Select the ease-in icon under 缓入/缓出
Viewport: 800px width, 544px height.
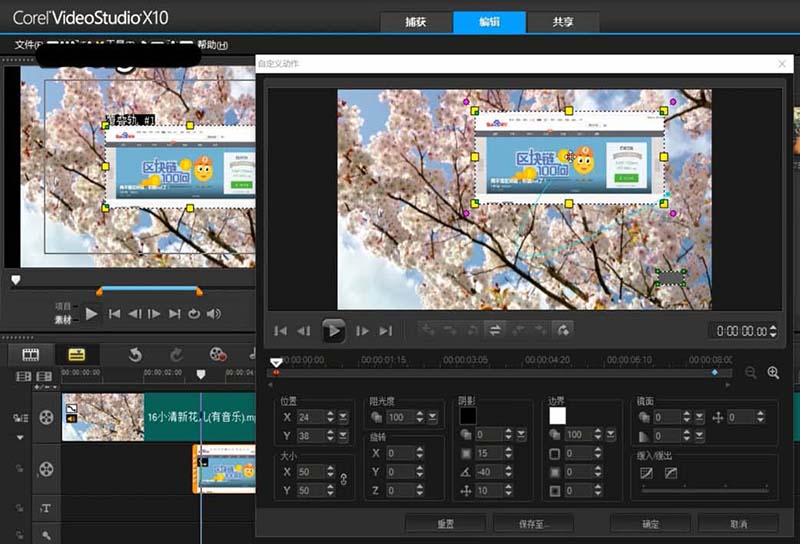point(646,472)
